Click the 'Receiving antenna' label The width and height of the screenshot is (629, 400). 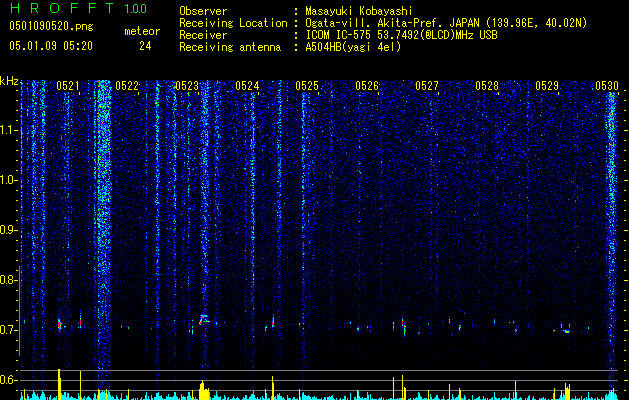tap(230, 47)
